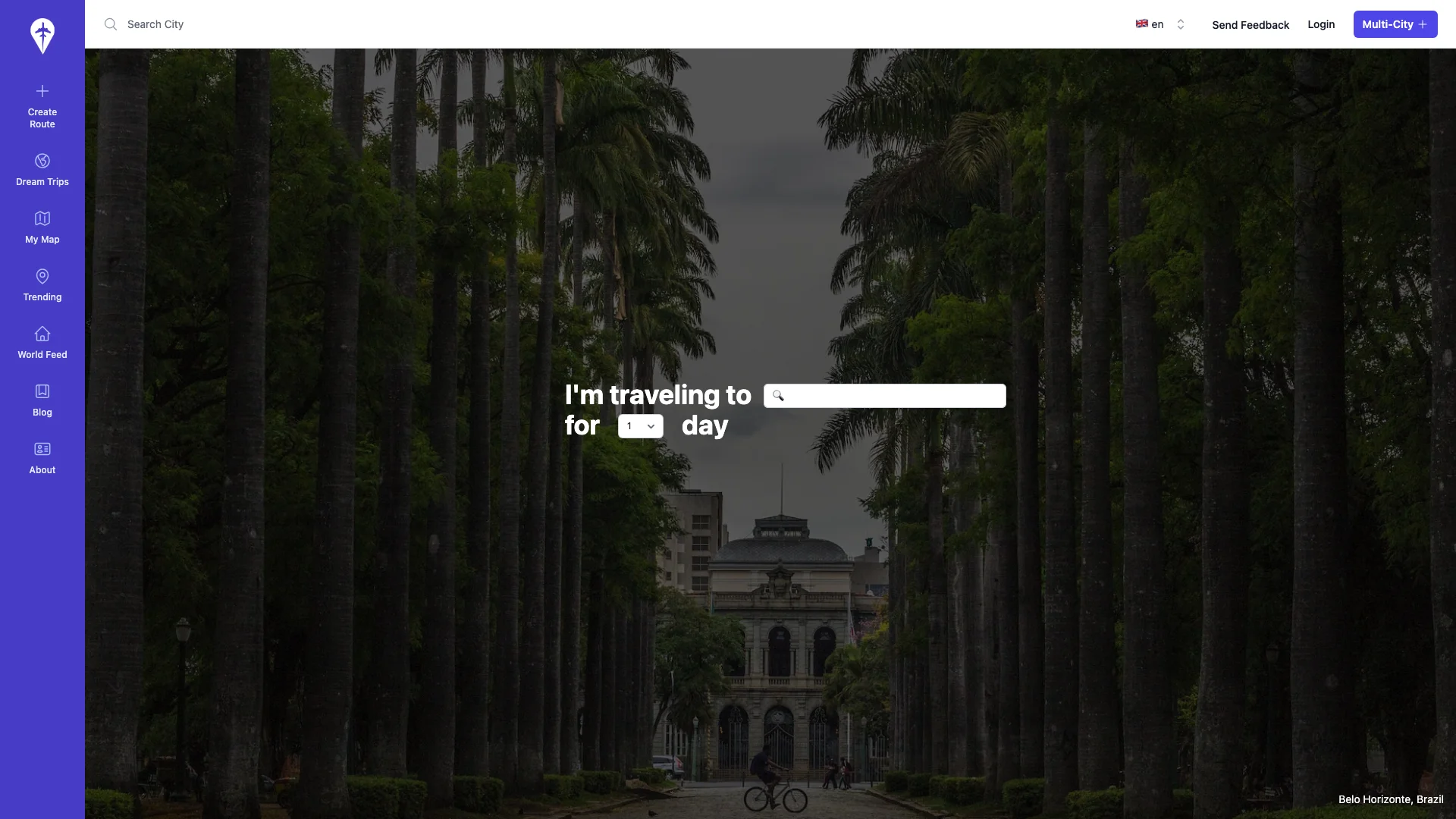Click the search magnifier icon in travel bar
The width and height of the screenshot is (1456, 819).
pyautogui.click(x=778, y=396)
